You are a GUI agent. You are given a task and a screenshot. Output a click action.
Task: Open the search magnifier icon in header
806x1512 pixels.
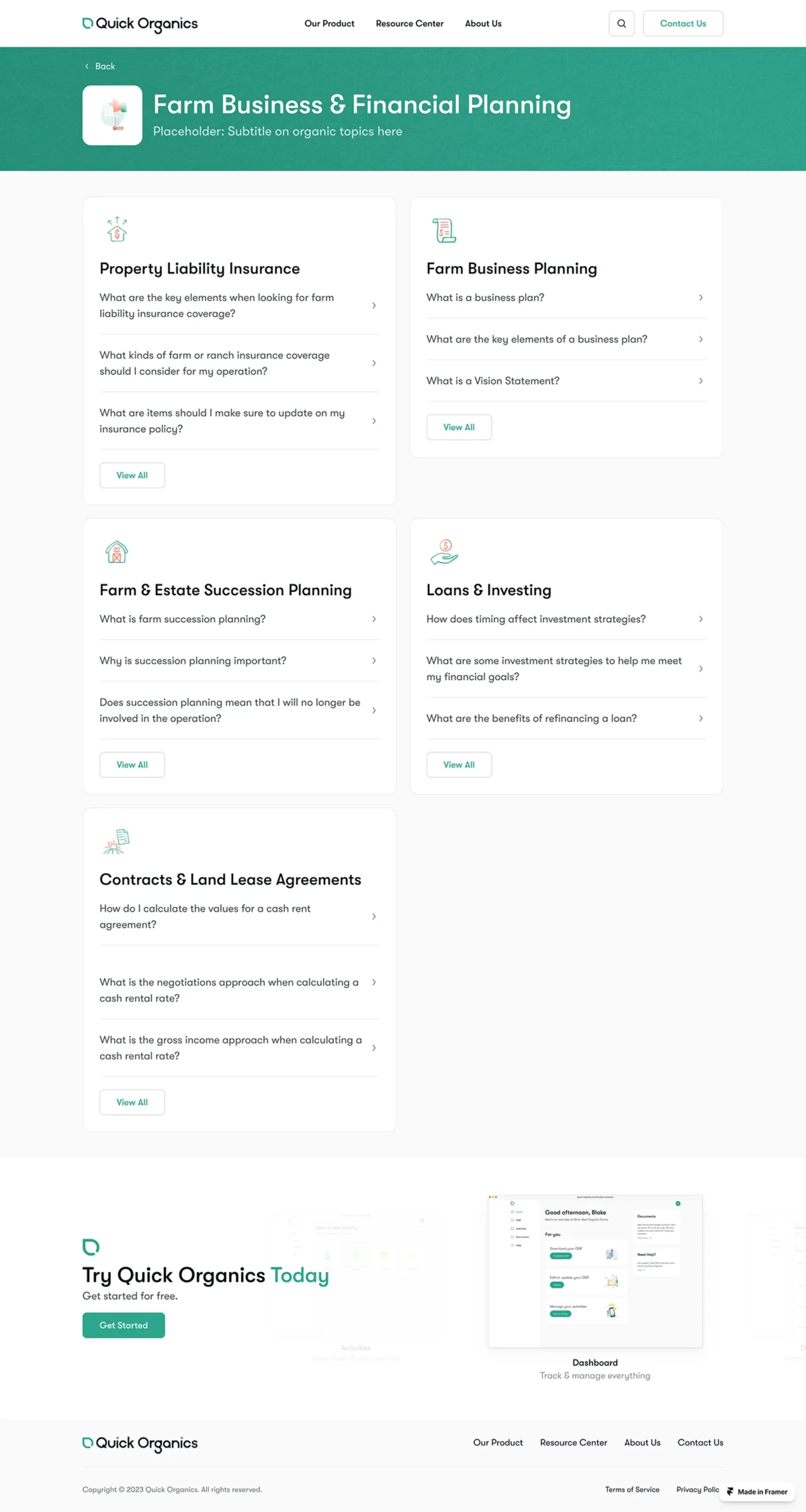621,23
